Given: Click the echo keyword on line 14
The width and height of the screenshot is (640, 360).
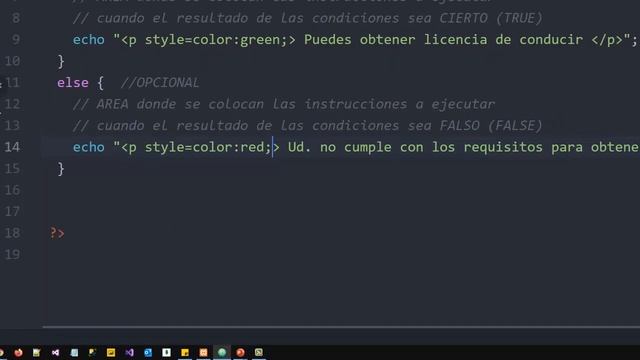Looking at the screenshot, I should (89, 147).
